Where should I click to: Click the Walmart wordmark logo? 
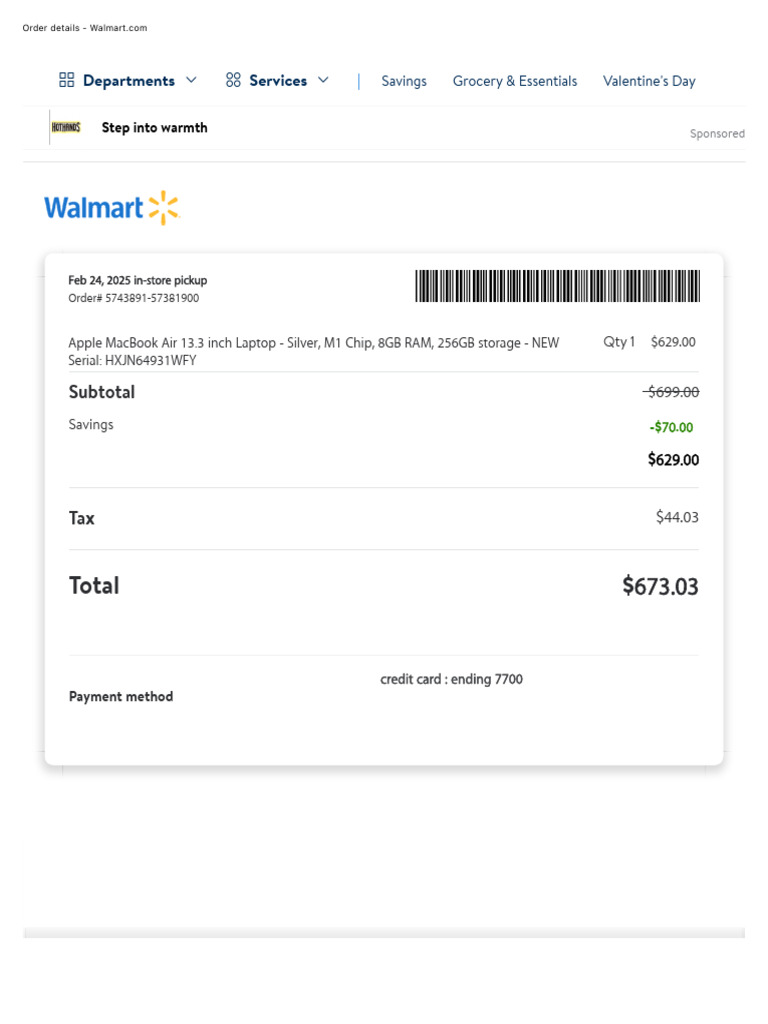point(94,208)
